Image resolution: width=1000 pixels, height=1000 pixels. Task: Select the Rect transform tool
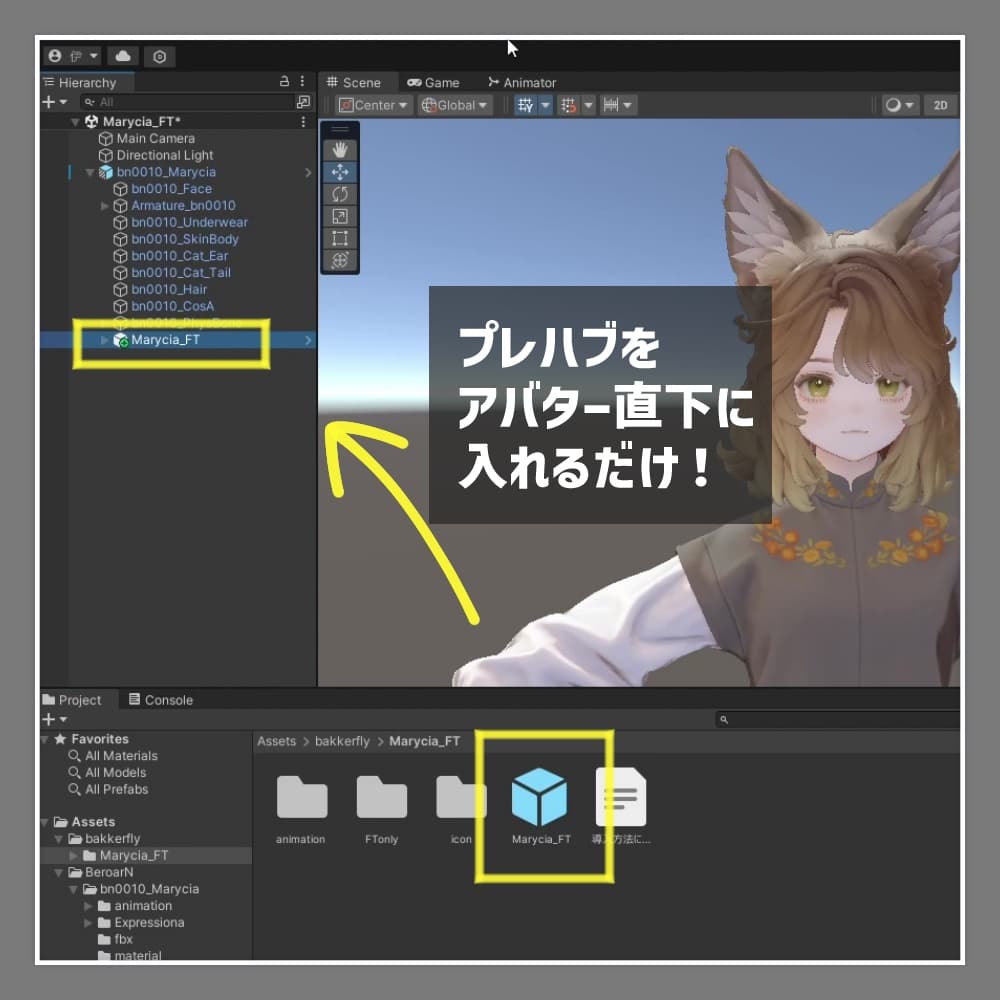pos(340,238)
